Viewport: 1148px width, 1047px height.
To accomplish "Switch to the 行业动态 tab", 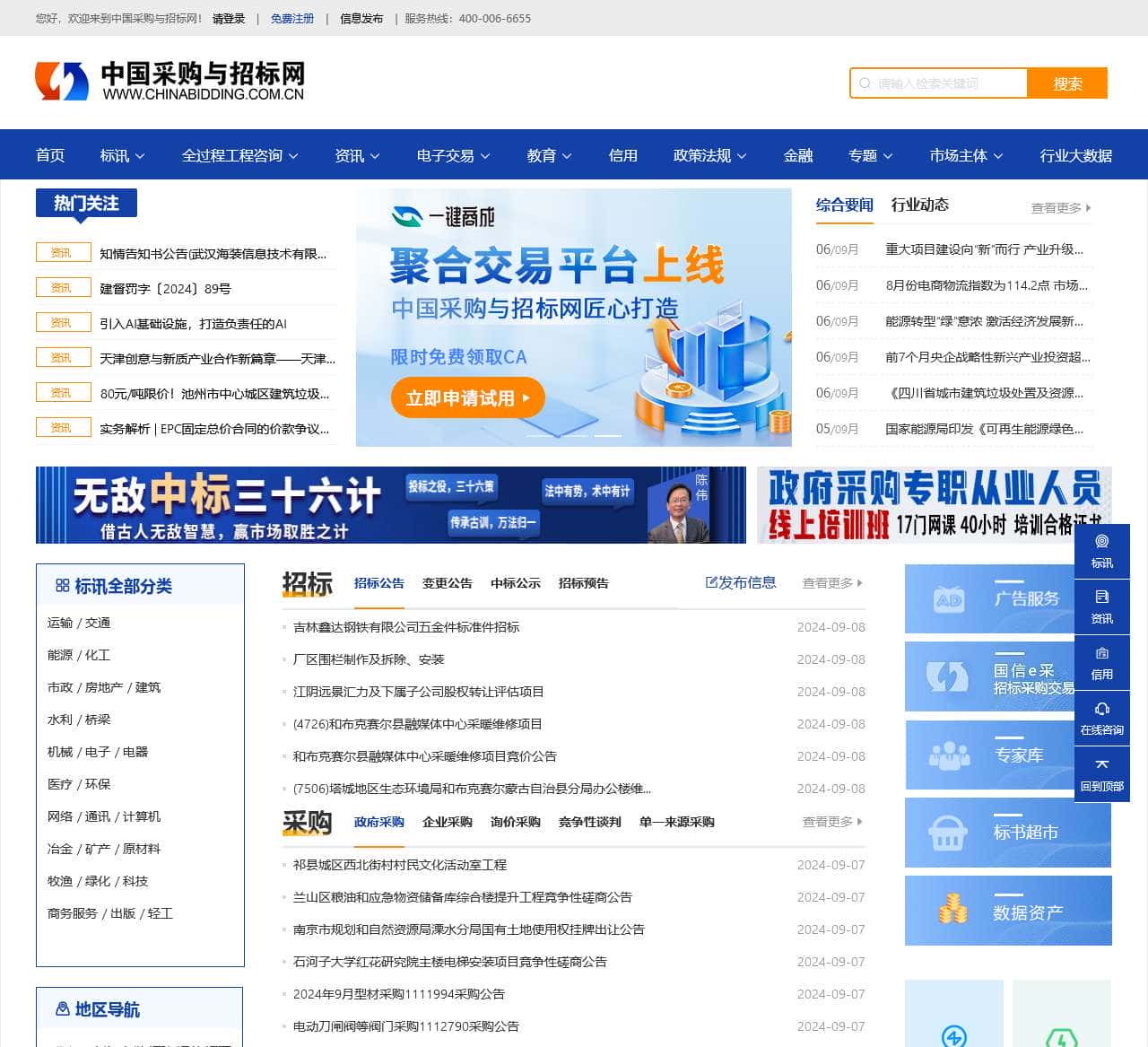I will [919, 205].
